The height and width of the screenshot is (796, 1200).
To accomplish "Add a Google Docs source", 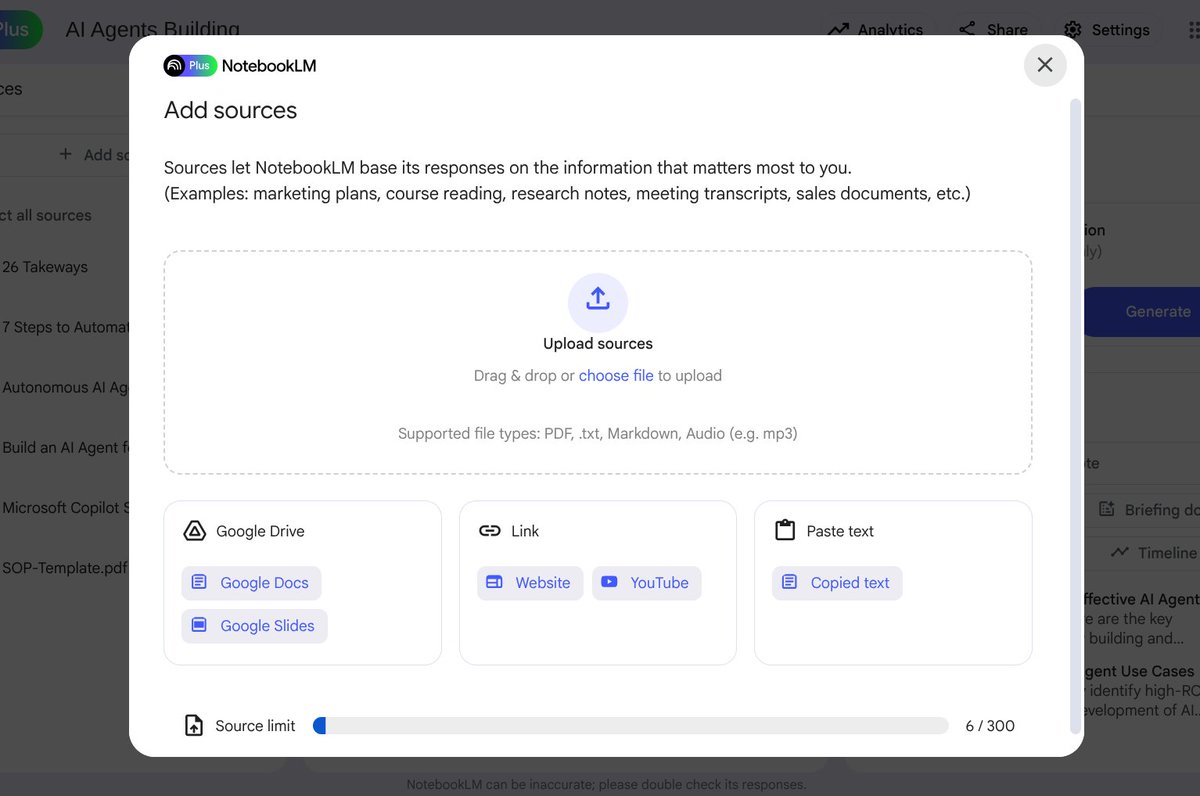I will pos(251,583).
